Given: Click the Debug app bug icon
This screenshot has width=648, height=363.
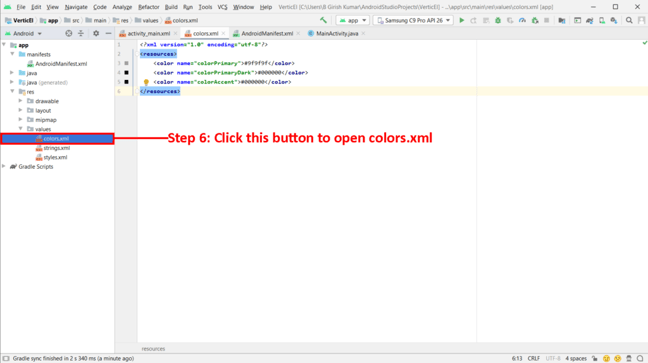Looking at the screenshot, I should (498, 20).
